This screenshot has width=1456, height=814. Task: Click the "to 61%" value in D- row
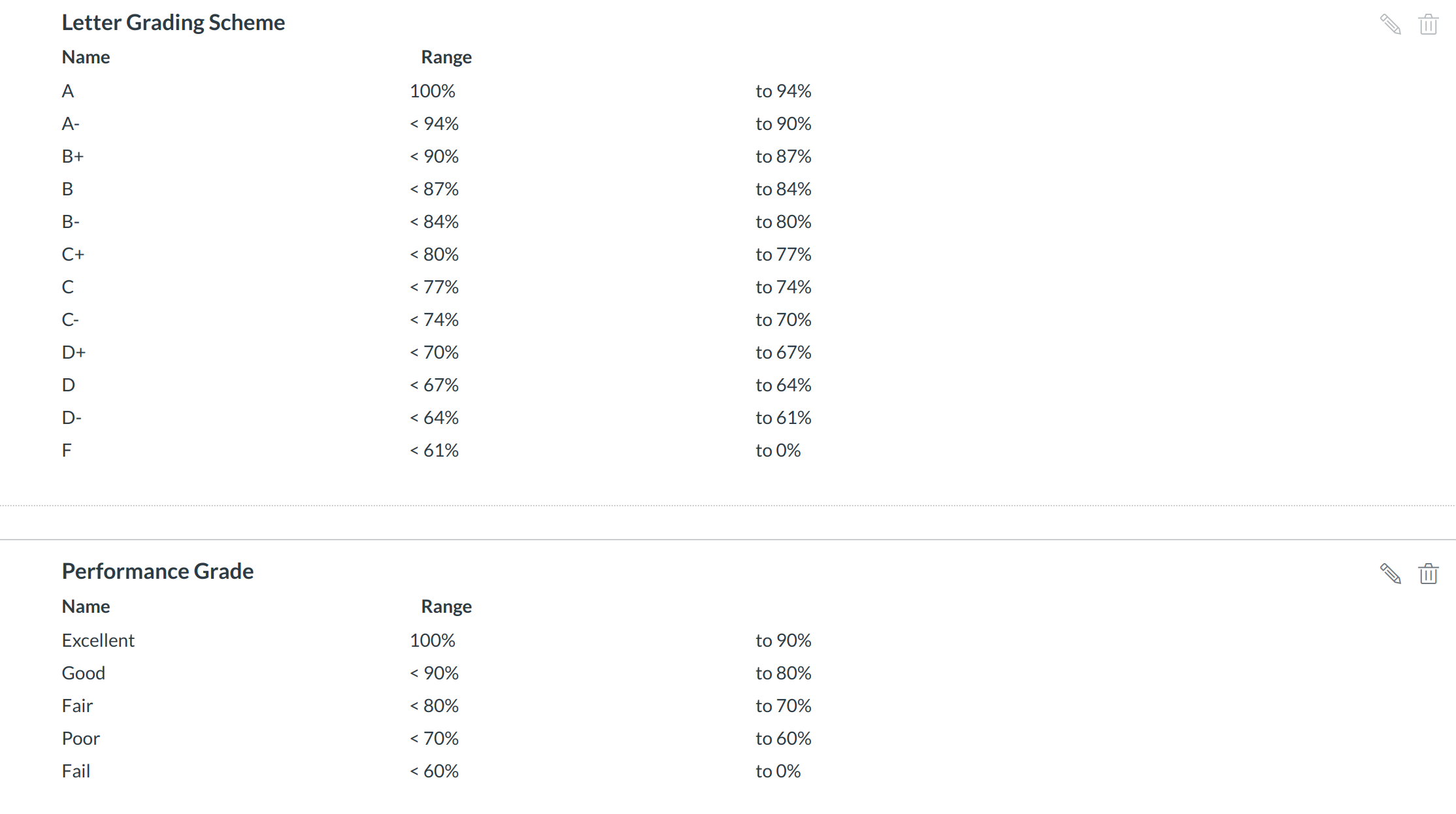tap(783, 417)
